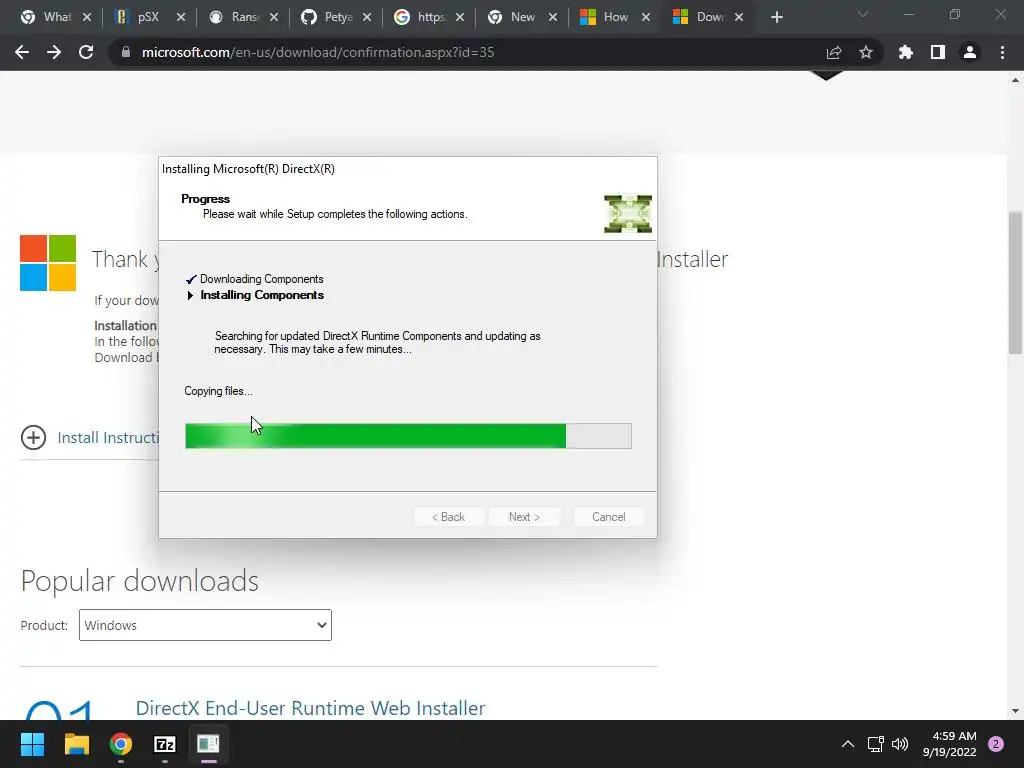Click the Microsoft four-color logo
Image resolution: width=1024 pixels, height=768 pixels.
[x=48, y=263]
